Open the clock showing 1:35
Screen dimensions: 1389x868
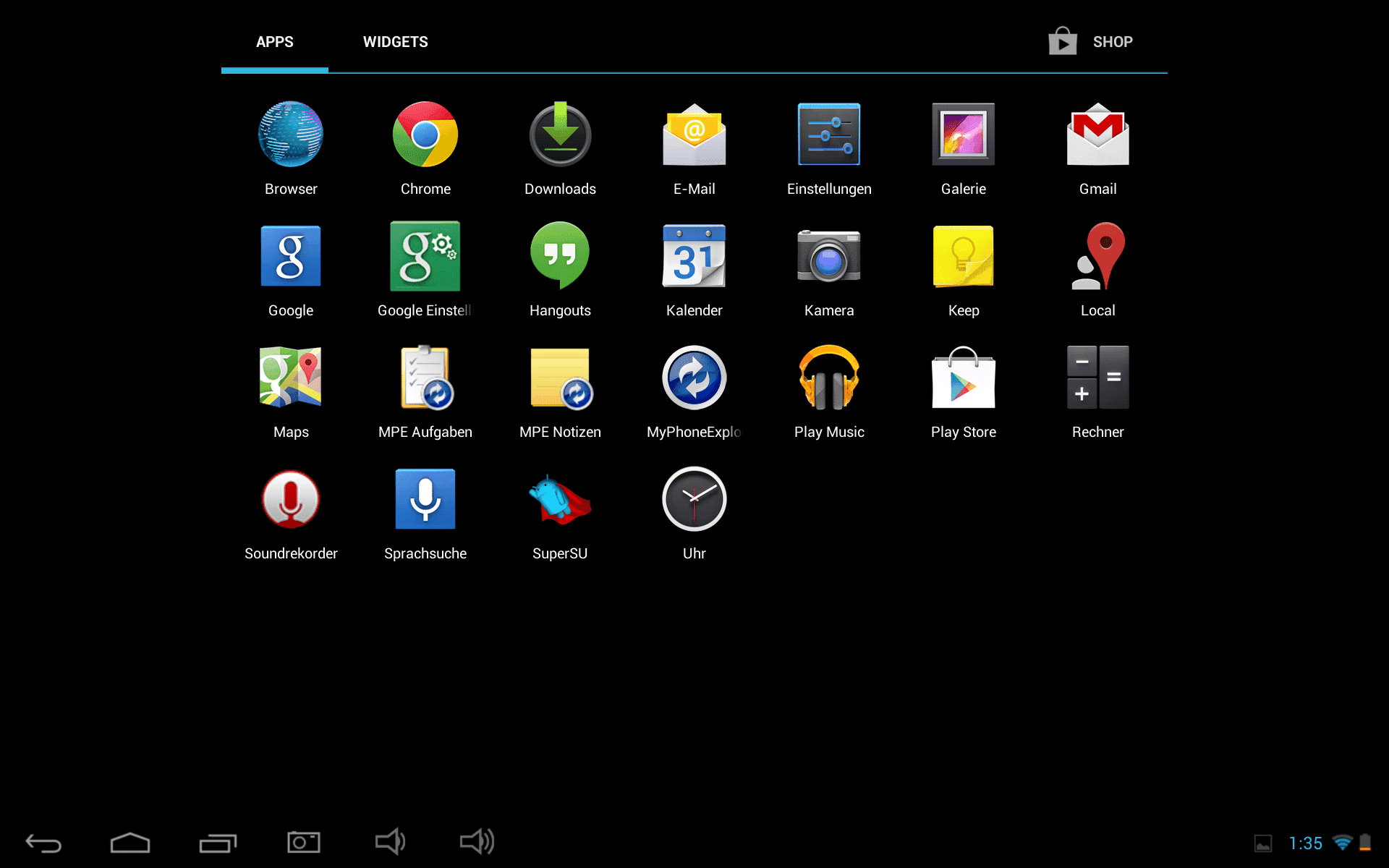[x=1306, y=843]
